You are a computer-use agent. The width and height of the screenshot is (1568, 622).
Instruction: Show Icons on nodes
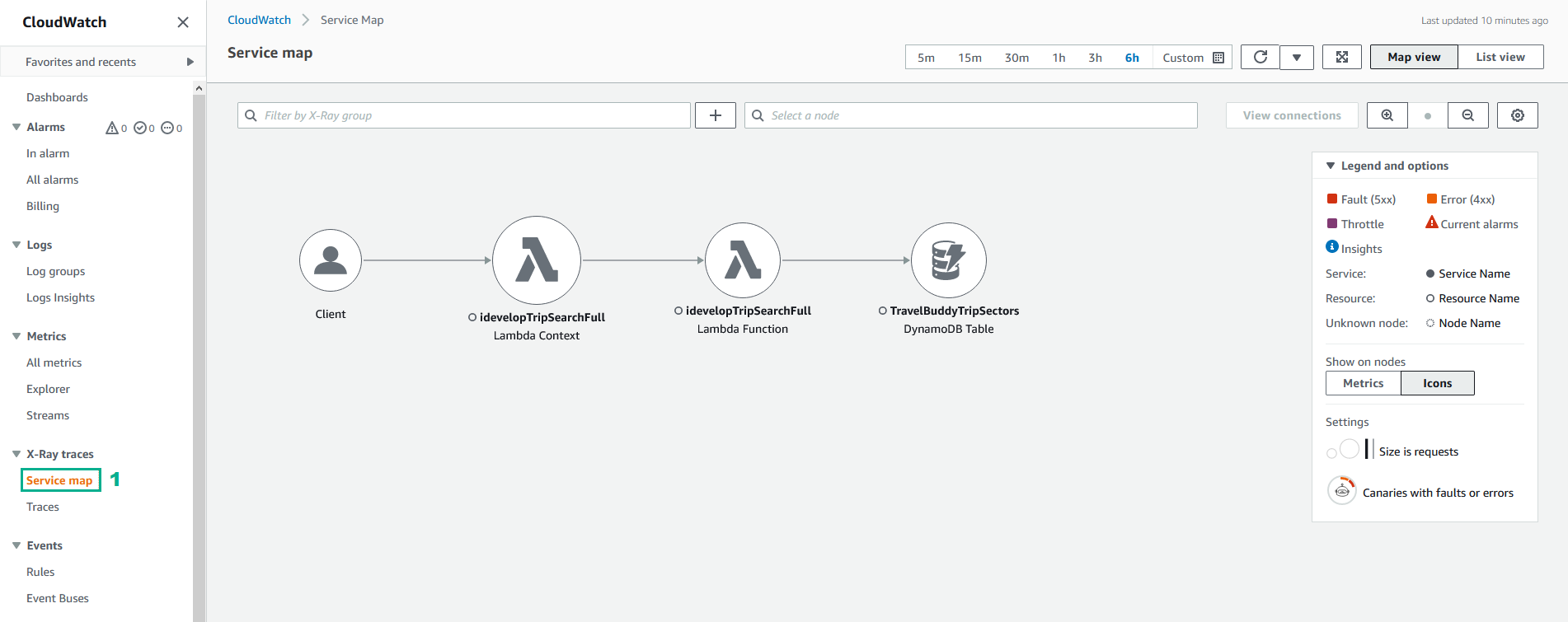click(1438, 383)
